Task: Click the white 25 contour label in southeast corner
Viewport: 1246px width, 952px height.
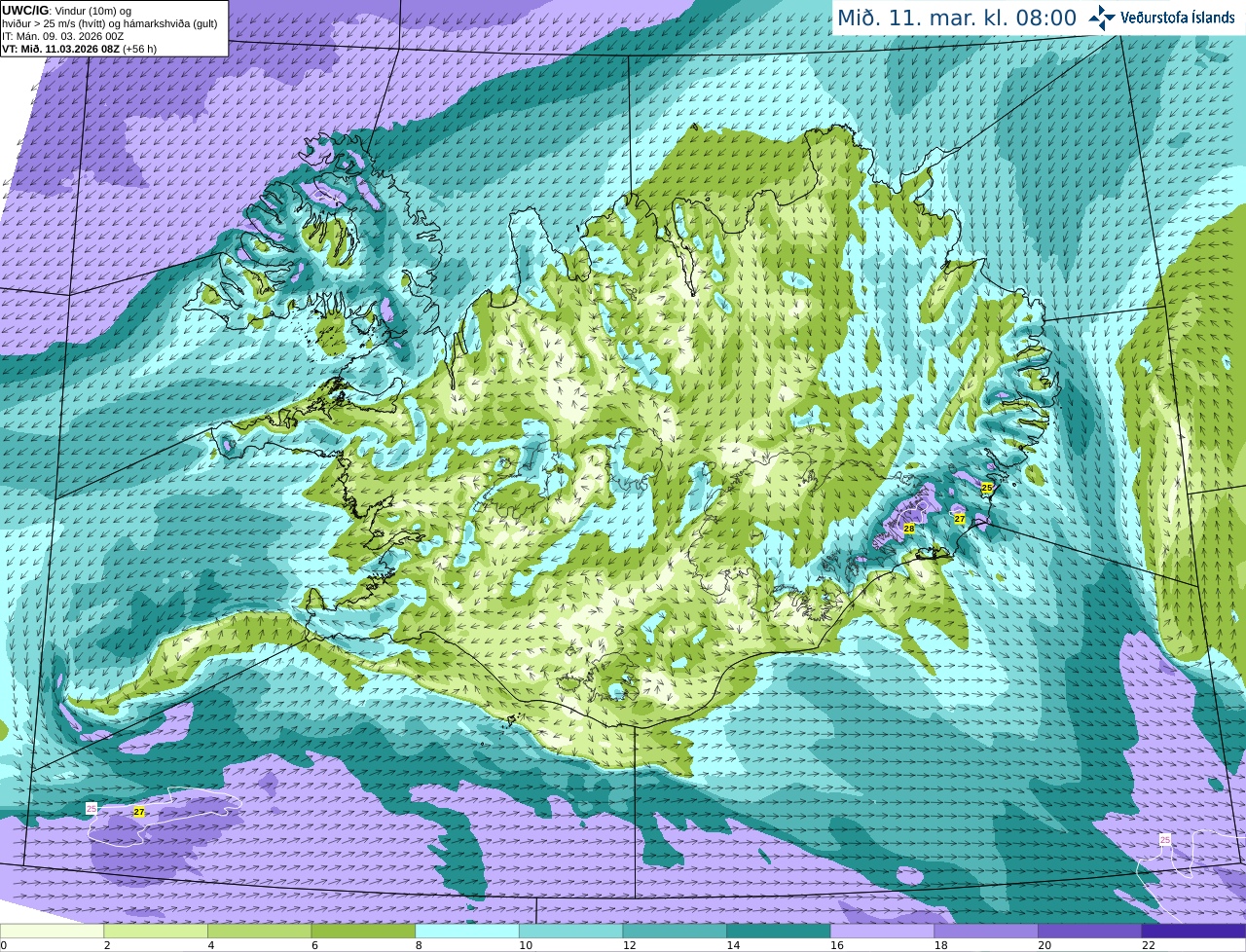Action: click(x=1165, y=840)
